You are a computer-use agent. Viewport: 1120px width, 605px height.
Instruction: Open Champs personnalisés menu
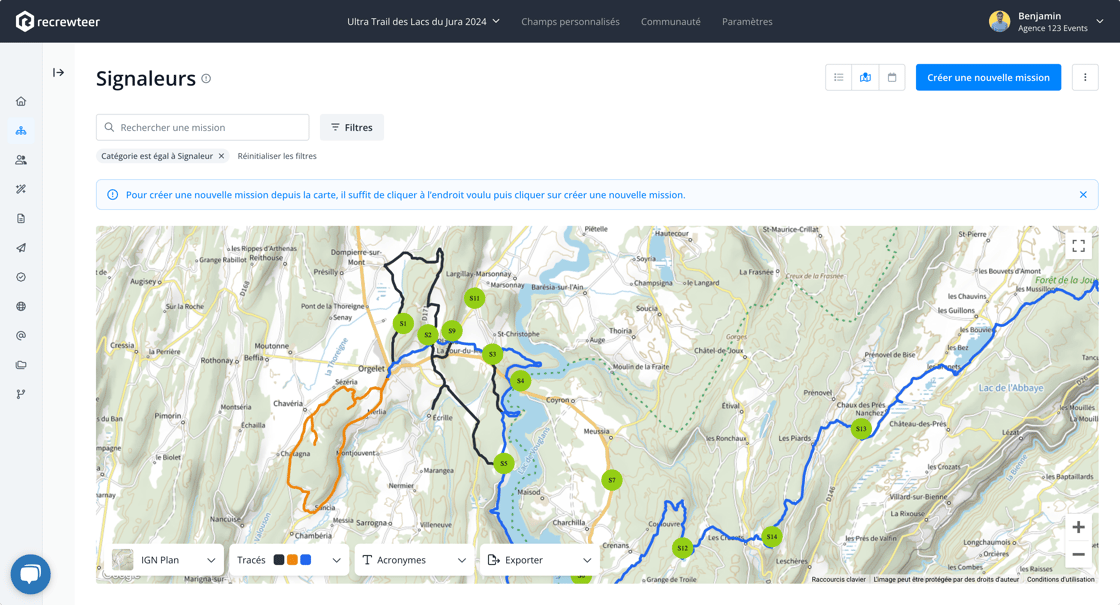pyautogui.click(x=570, y=21)
